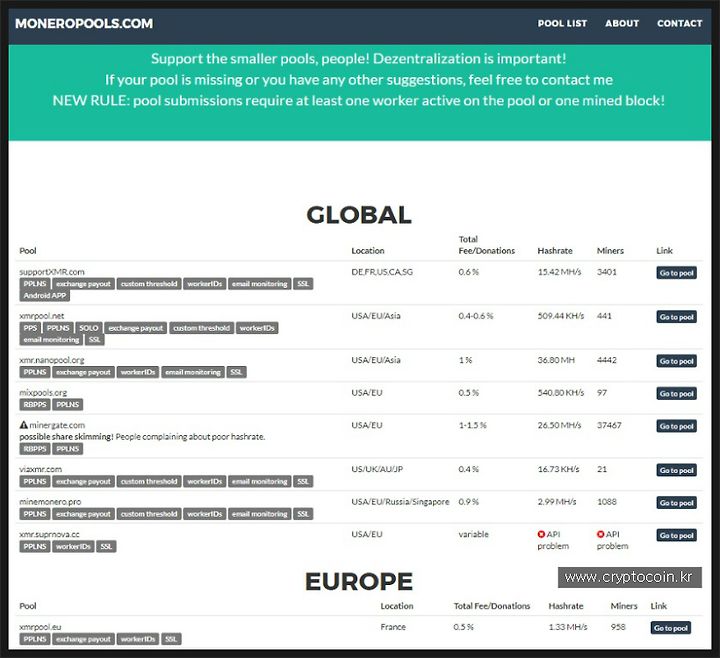
Task: Go to the ABOUT page
Action: pos(622,23)
